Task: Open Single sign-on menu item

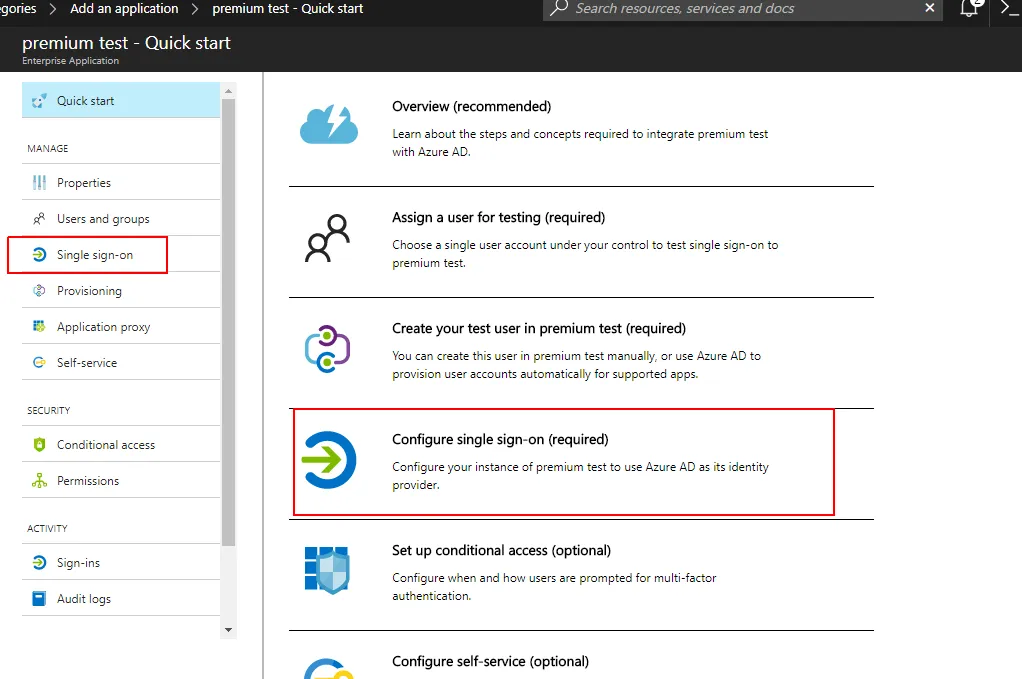Action: click(x=121, y=255)
